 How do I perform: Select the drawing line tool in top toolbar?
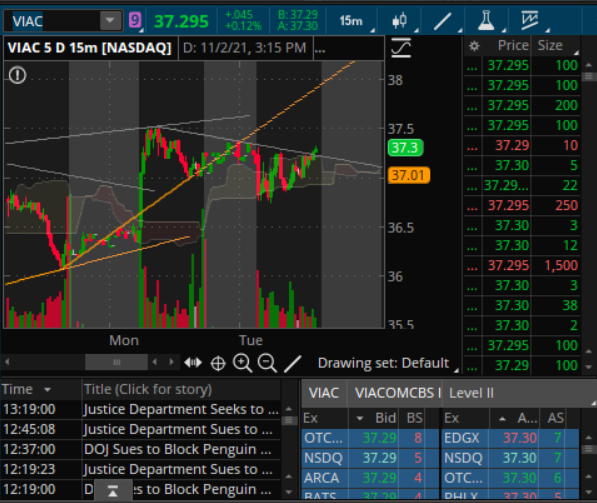443,21
